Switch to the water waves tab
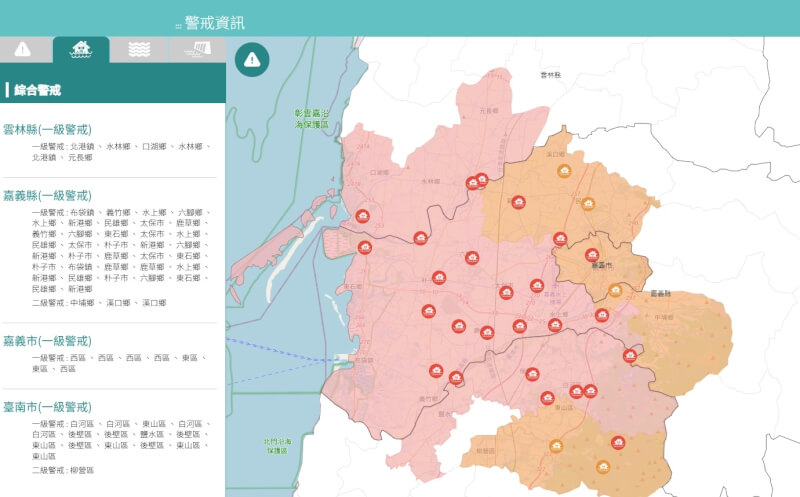 pos(139,49)
